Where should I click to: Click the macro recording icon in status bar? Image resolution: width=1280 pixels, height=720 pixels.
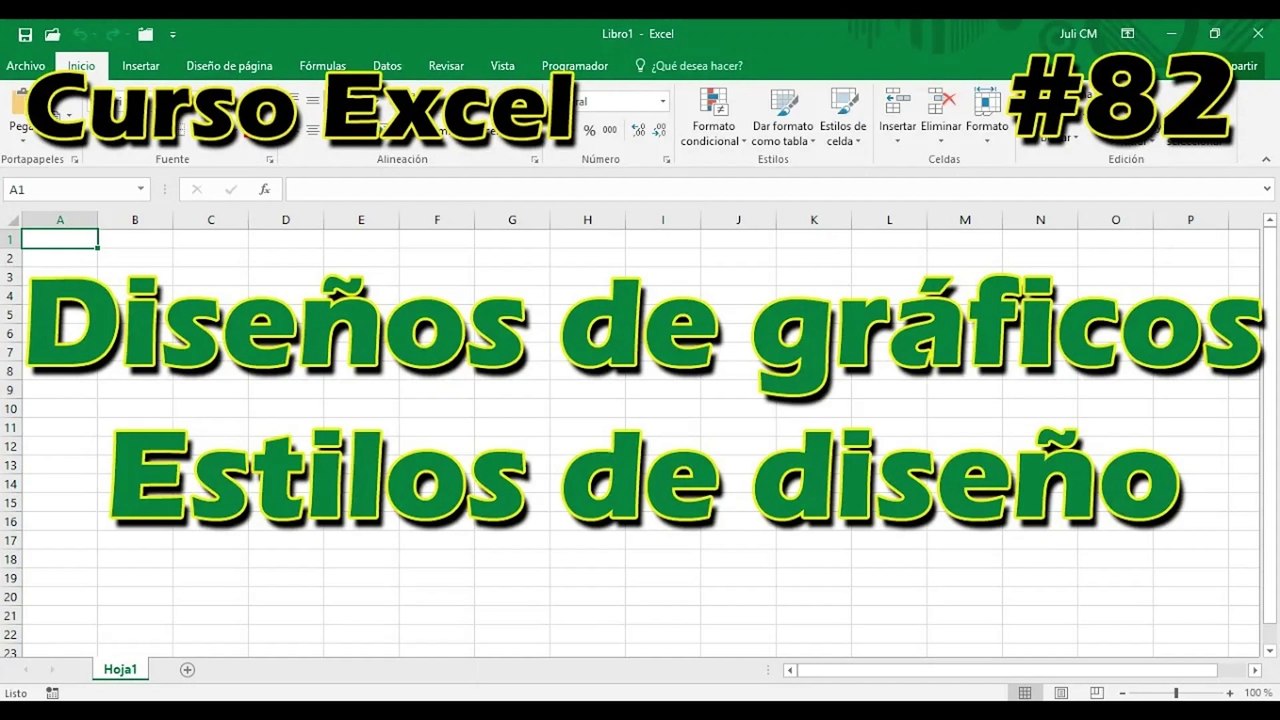[x=52, y=693]
